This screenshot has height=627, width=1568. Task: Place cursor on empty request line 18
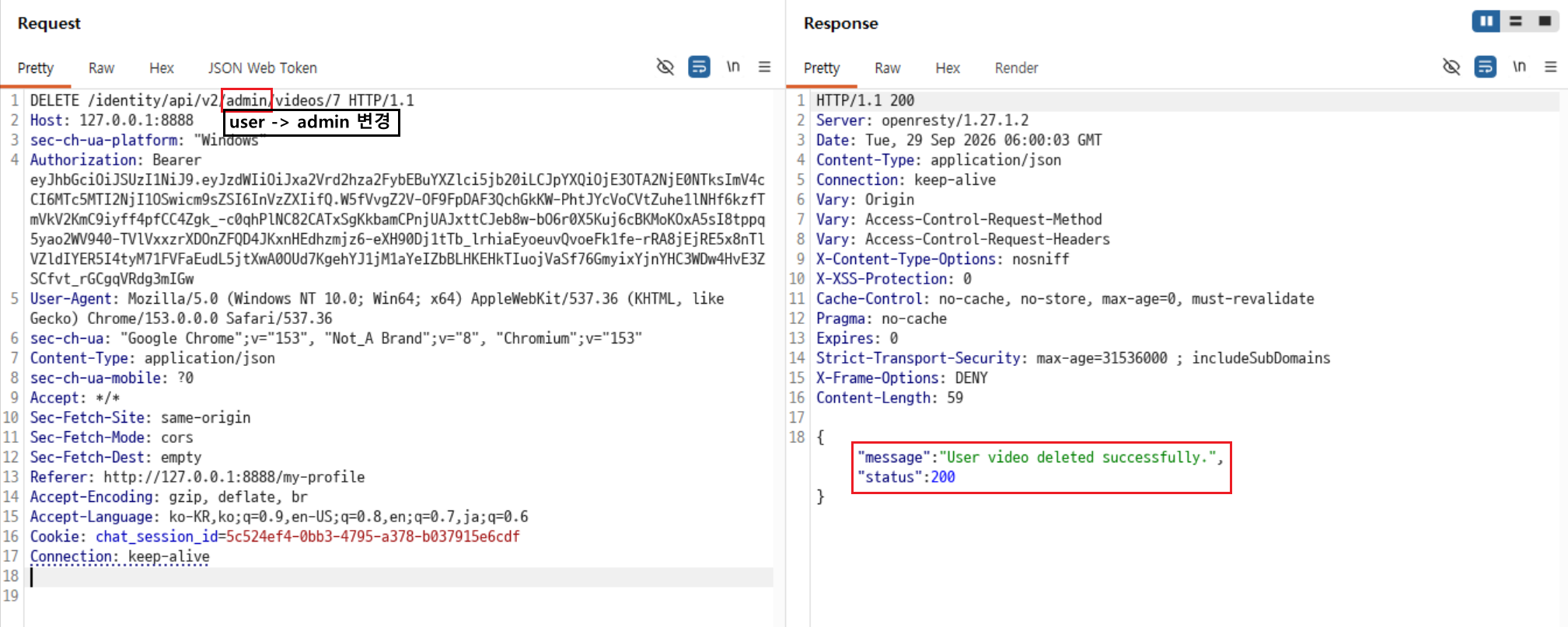[x=400, y=576]
